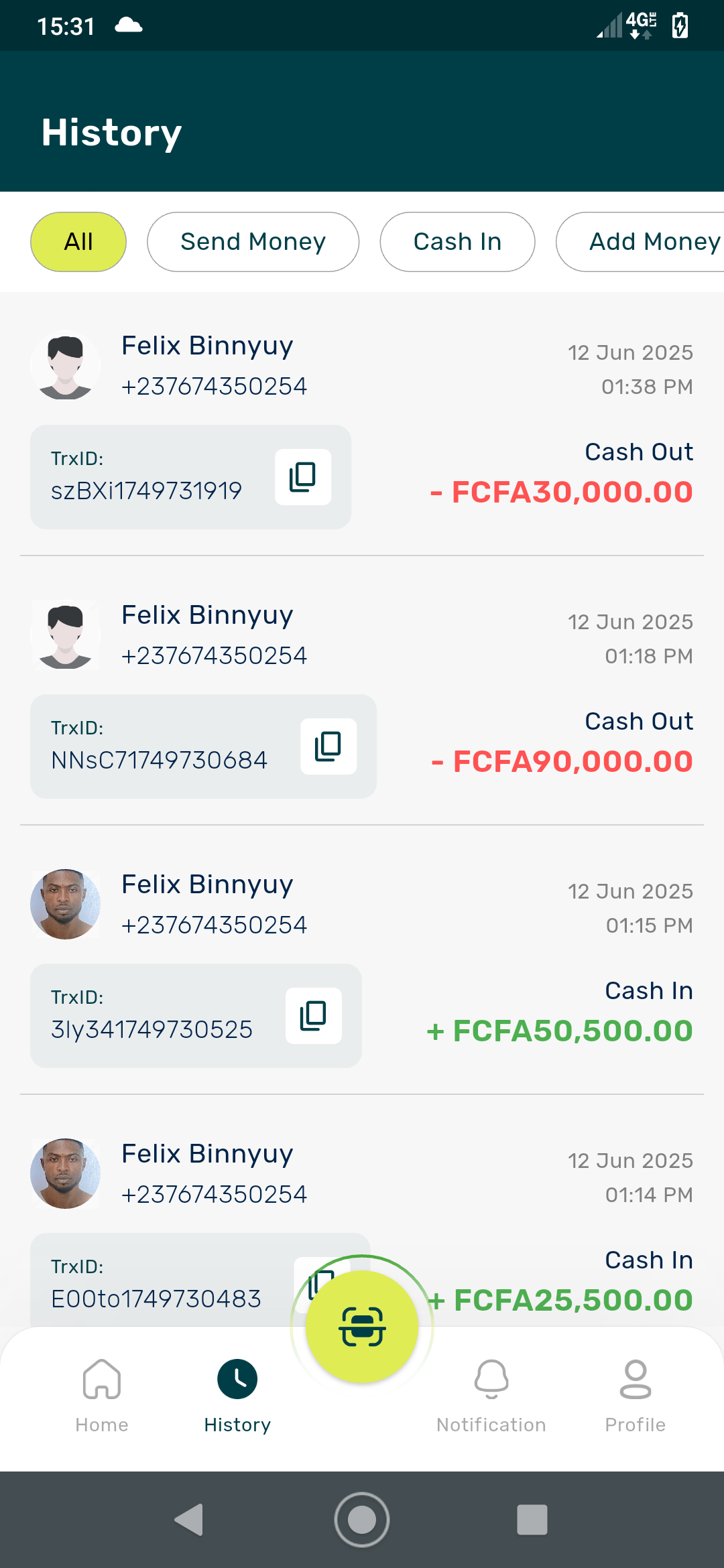Tap Felix Binnyuy photo at 01:14 PM
Screen dimensions: 724x1568
(66, 1174)
